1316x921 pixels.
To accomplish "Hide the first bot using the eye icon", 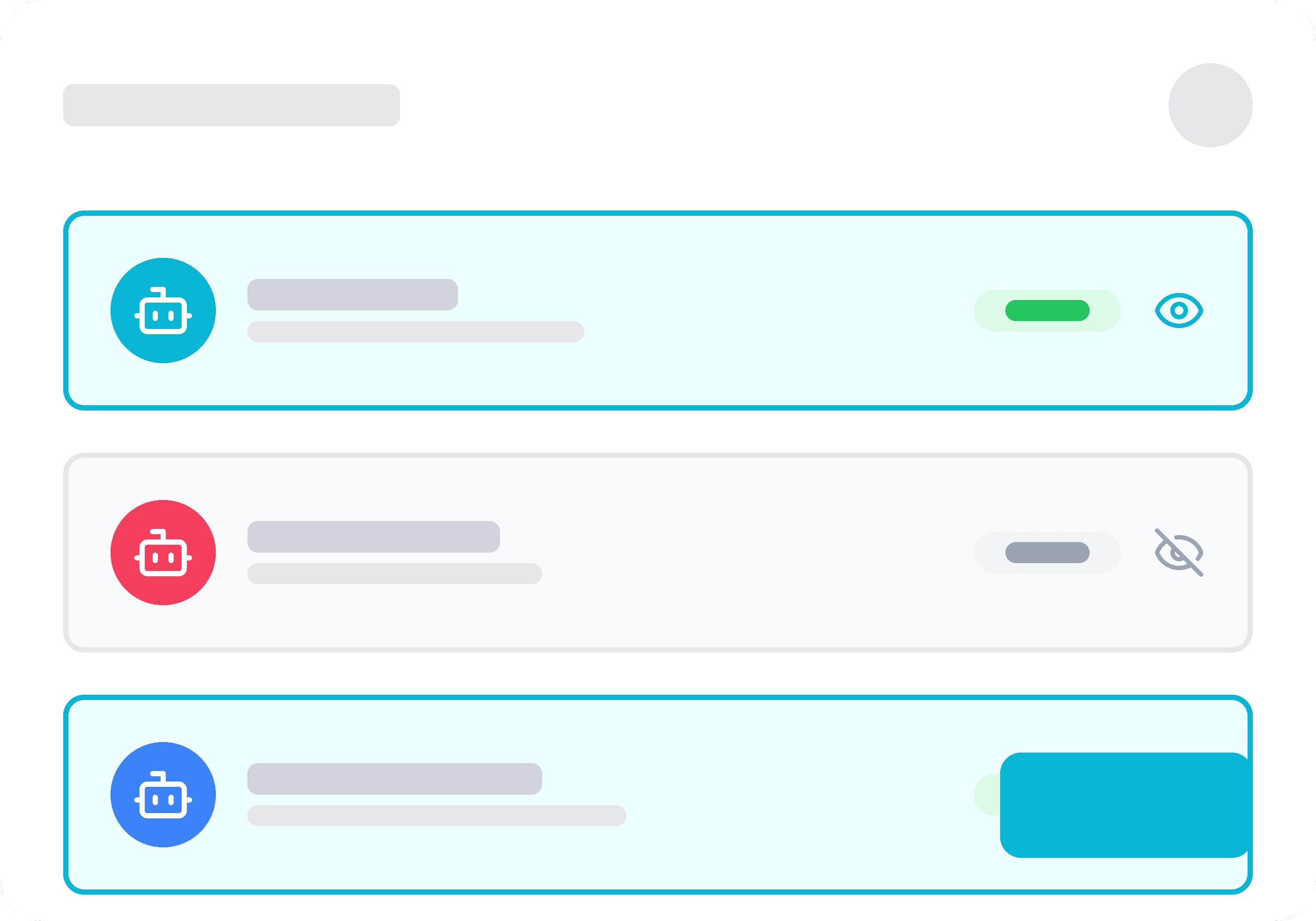I will coord(1178,310).
